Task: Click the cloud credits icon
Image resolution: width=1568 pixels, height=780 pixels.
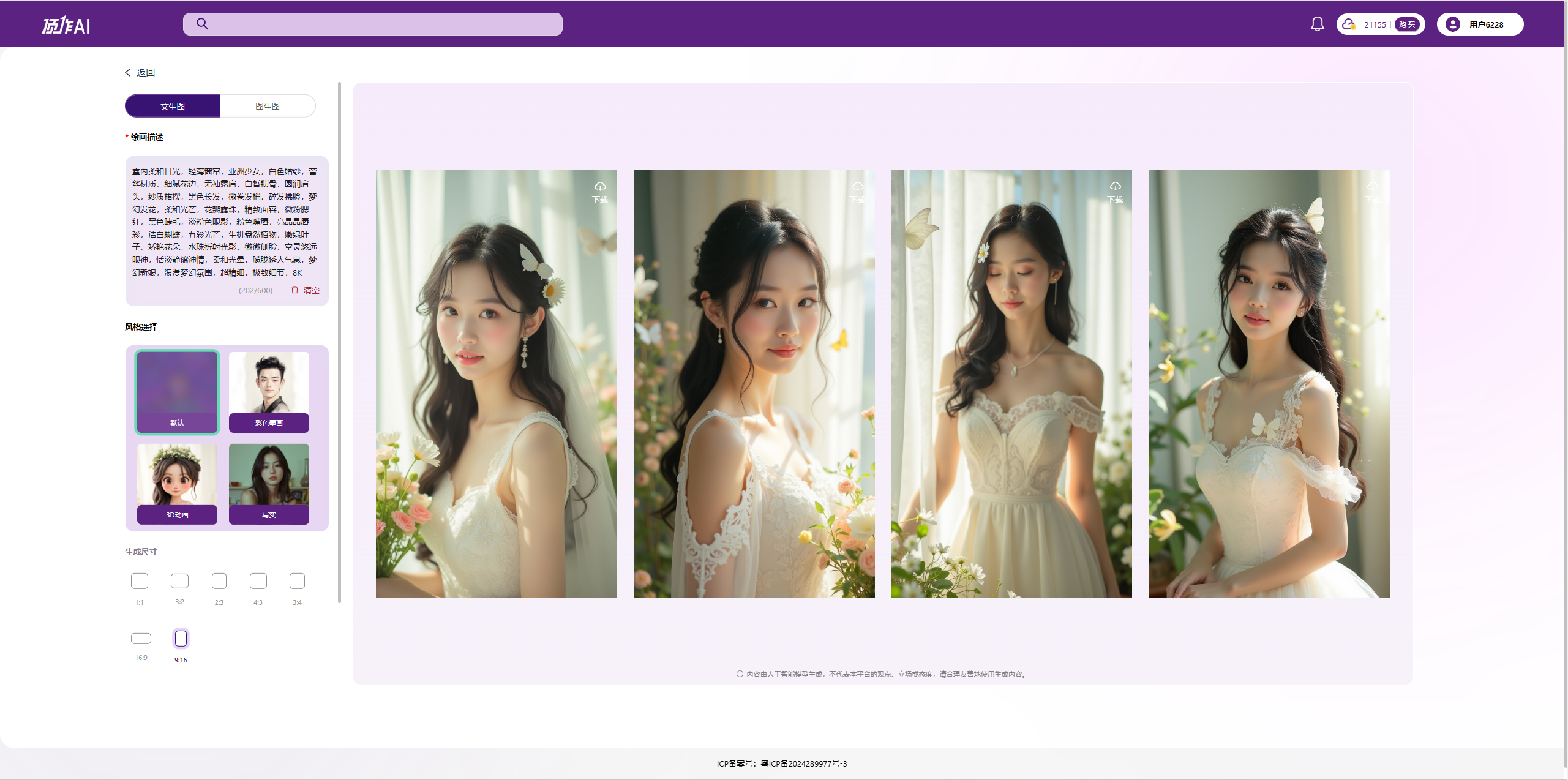Action: pyautogui.click(x=1349, y=24)
